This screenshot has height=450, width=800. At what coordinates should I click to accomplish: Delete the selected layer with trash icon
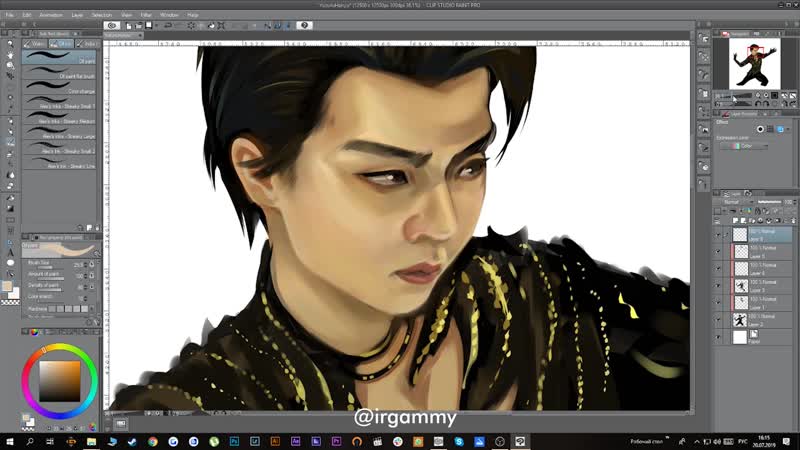pyautogui.click(x=793, y=220)
